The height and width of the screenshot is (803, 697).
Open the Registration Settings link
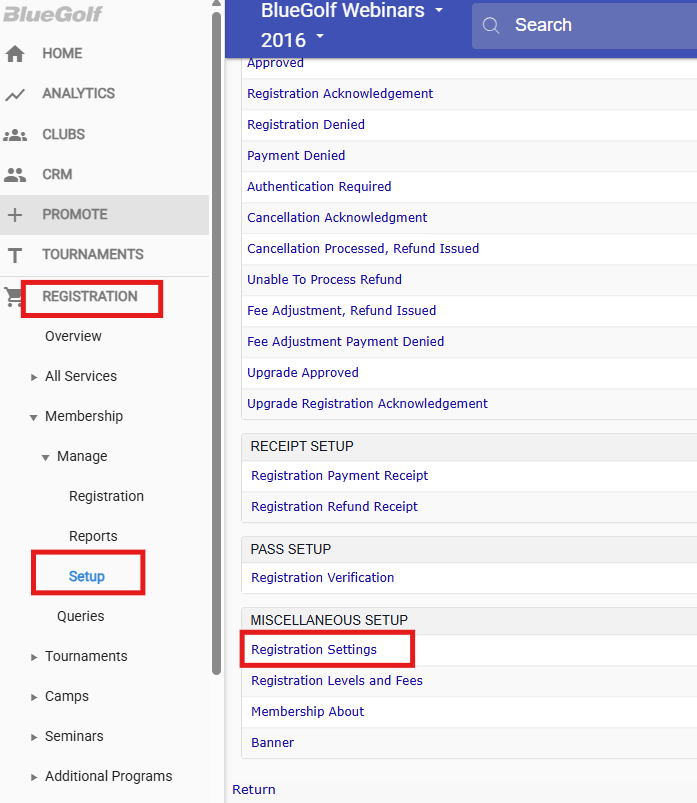[314, 649]
